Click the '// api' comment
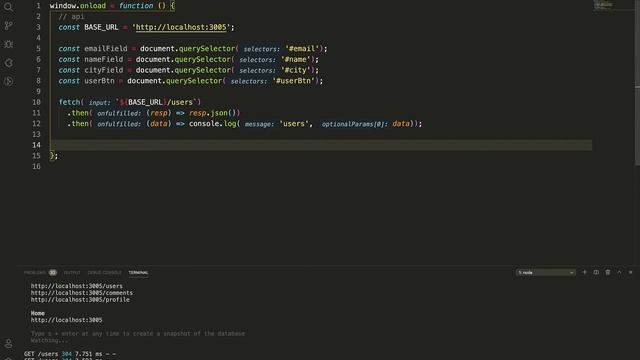The height and width of the screenshot is (360, 640). [71, 17]
